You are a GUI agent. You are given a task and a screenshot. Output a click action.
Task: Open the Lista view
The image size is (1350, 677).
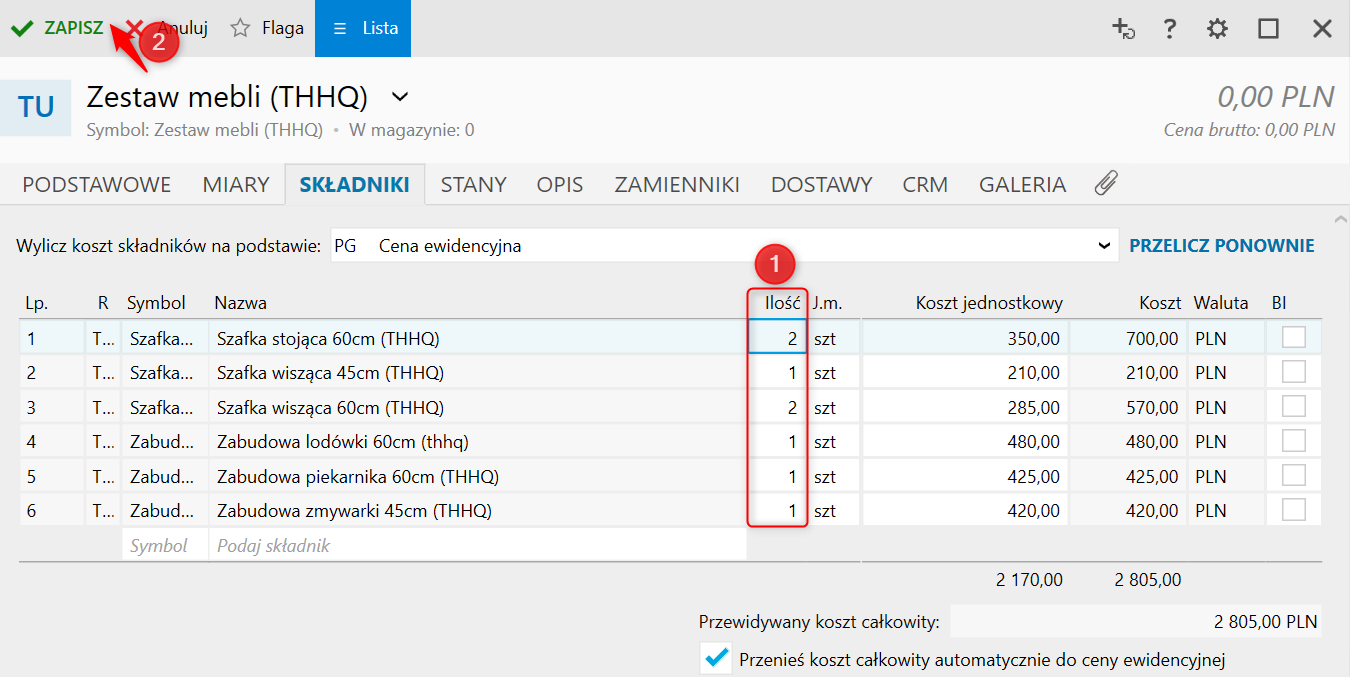click(363, 28)
